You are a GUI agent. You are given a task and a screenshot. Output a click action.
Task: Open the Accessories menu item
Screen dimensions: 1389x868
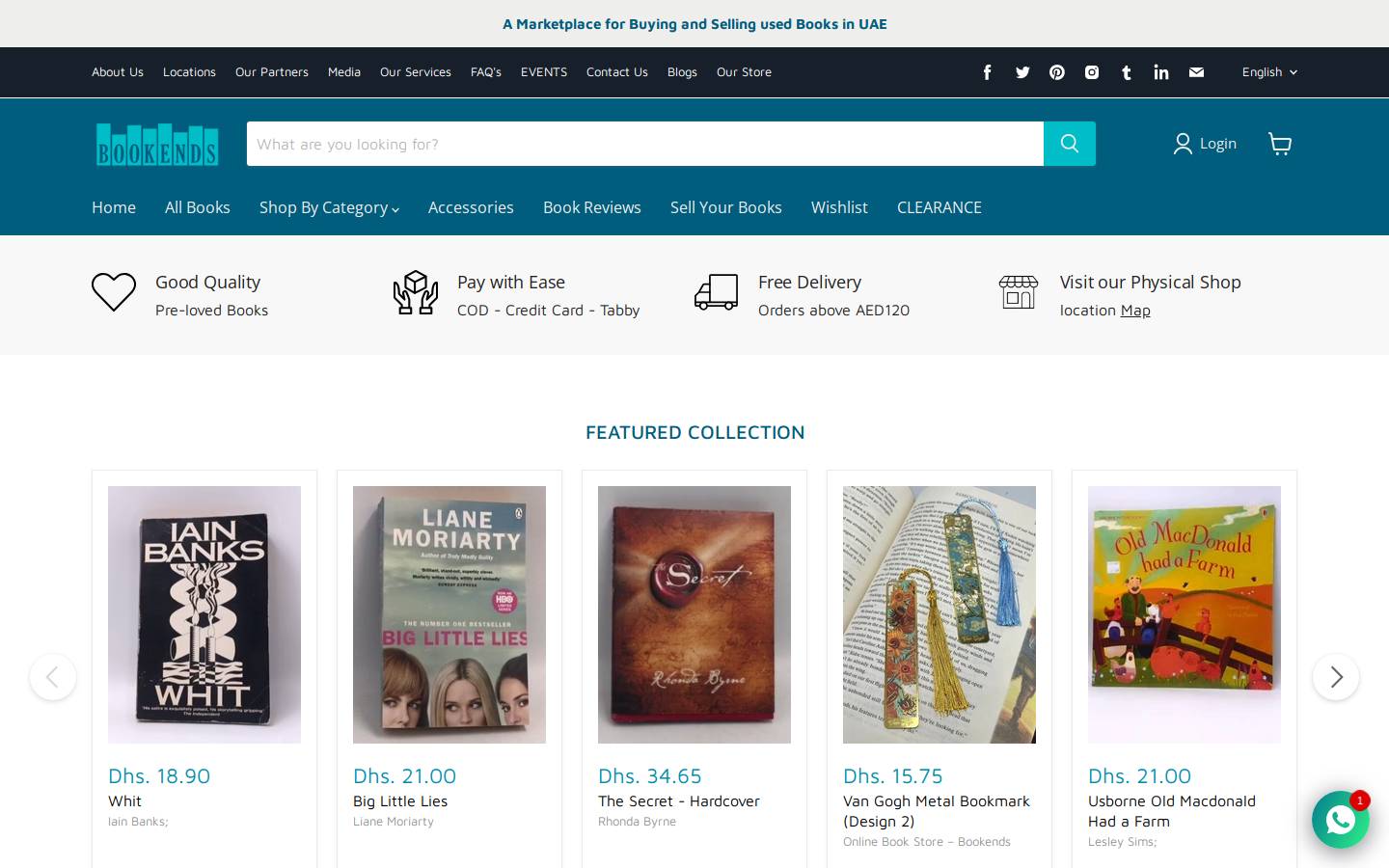pyautogui.click(x=471, y=207)
